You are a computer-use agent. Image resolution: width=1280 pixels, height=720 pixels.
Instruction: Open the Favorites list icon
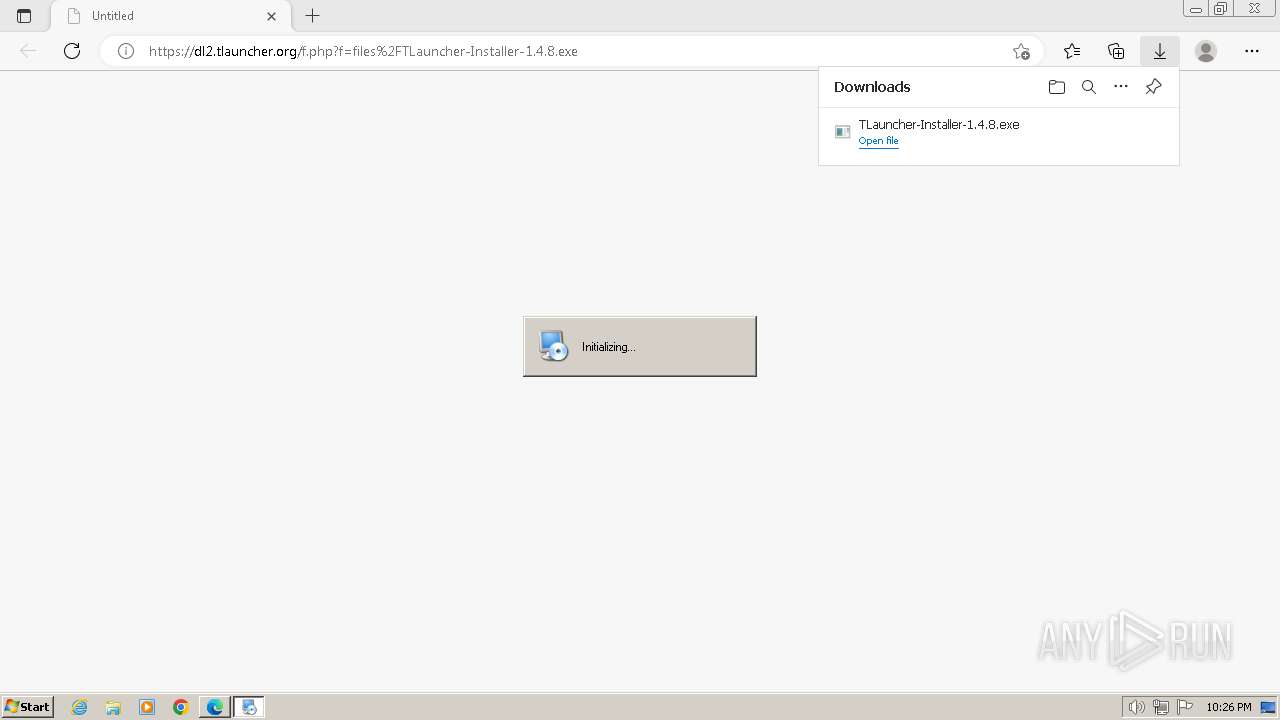pos(1072,51)
